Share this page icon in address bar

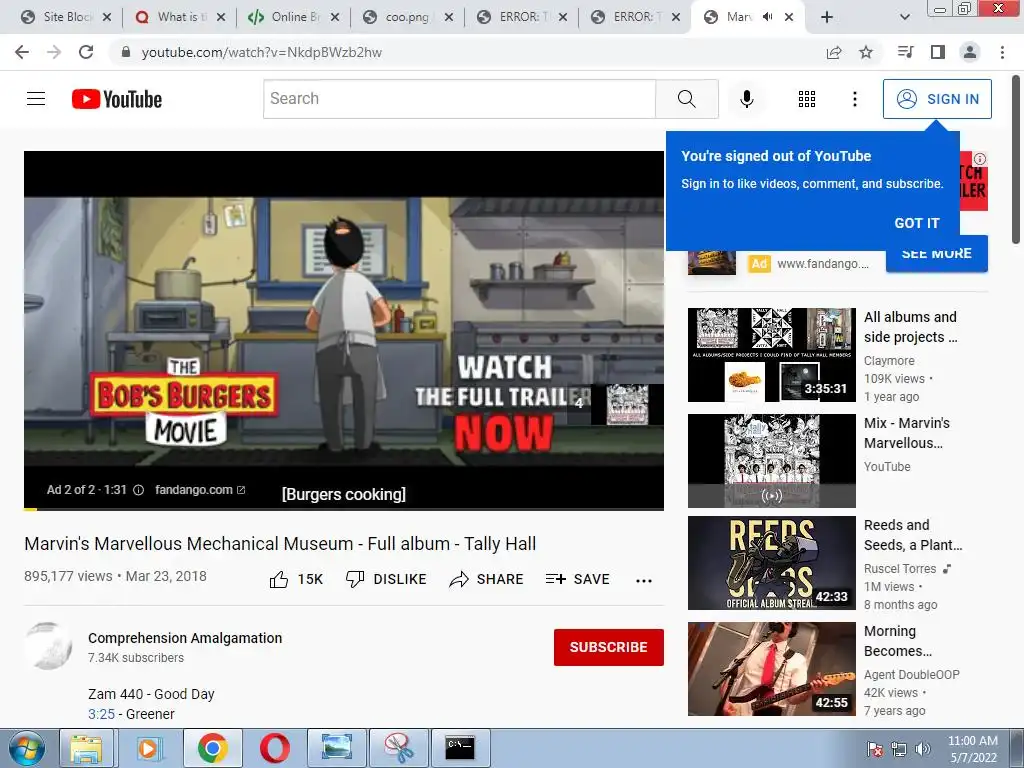tap(834, 52)
